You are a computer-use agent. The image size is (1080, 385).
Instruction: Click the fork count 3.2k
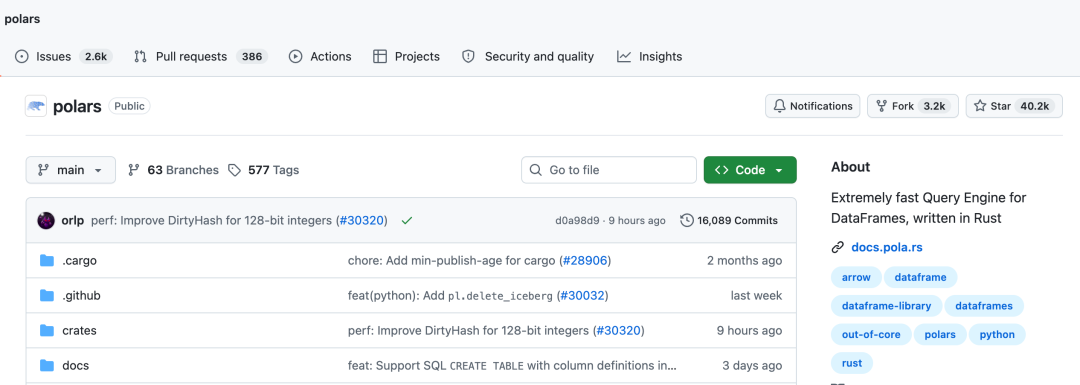coord(935,106)
